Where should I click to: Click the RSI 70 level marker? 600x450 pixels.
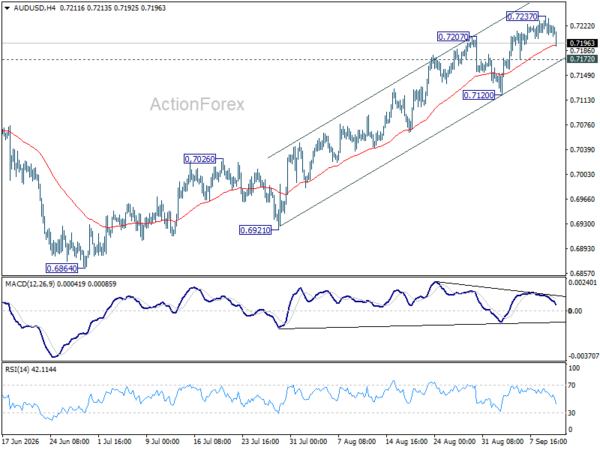(x=572, y=385)
